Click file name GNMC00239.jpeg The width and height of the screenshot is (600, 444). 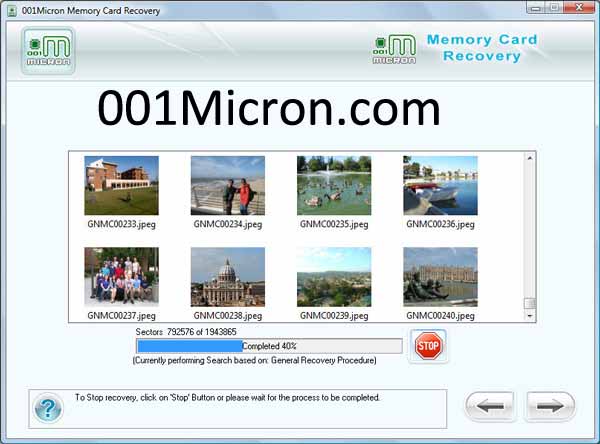tap(334, 316)
